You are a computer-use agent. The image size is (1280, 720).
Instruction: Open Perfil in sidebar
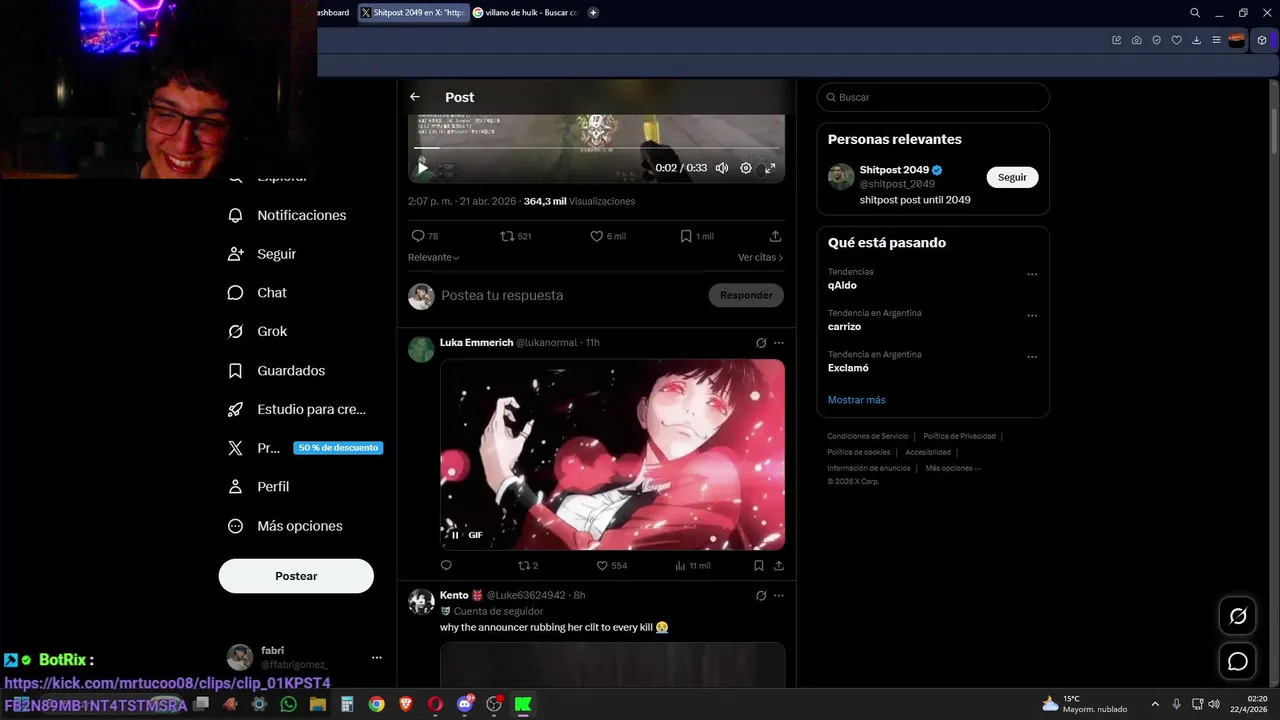click(259, 487)
